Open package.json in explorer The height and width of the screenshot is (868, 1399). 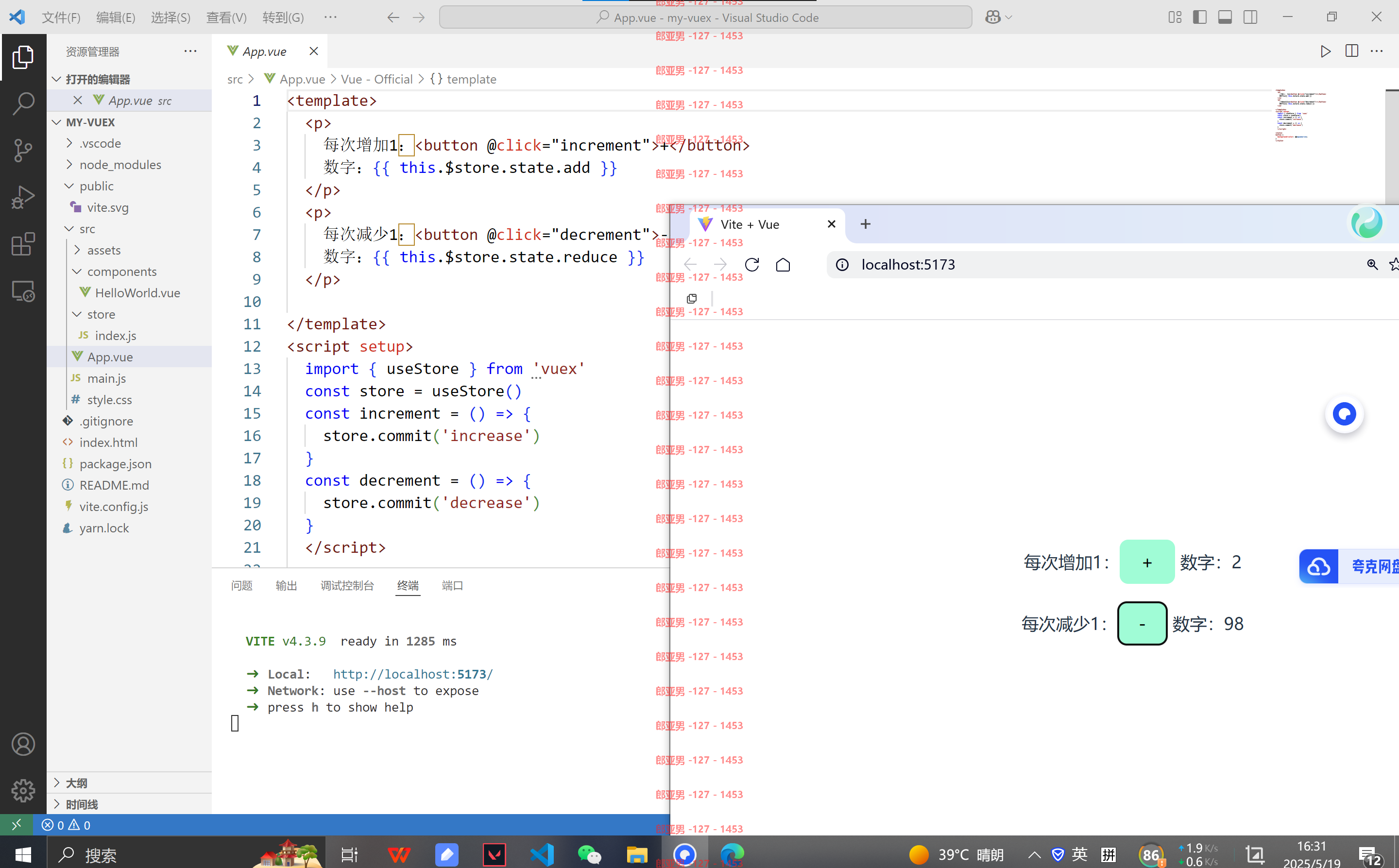[x=130, y=464]
